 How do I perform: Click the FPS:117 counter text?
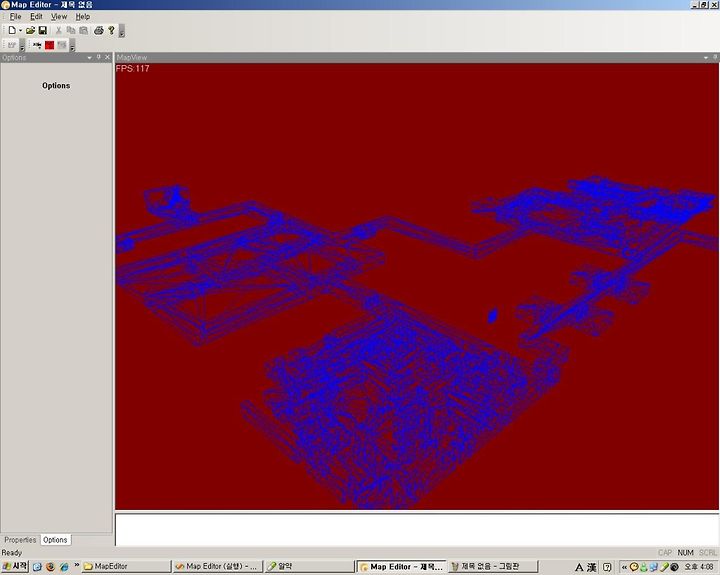pyautogui.click(x=132, y=68)
